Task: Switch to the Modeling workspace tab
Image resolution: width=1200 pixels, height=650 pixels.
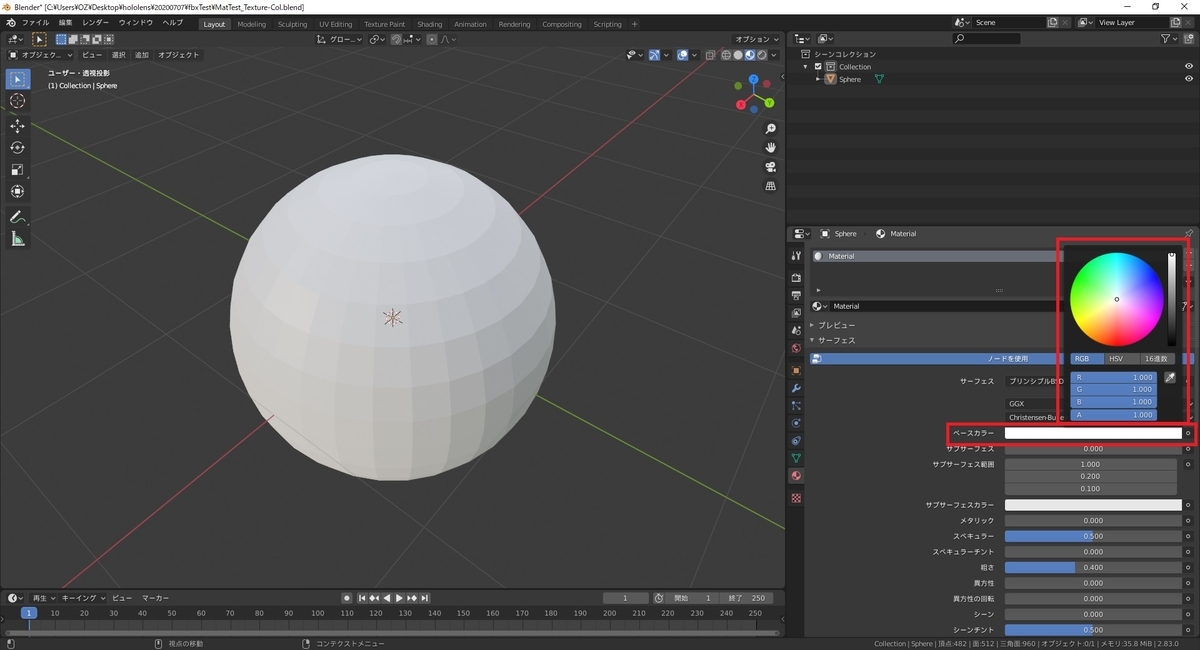Action: [x=252, y=24]
